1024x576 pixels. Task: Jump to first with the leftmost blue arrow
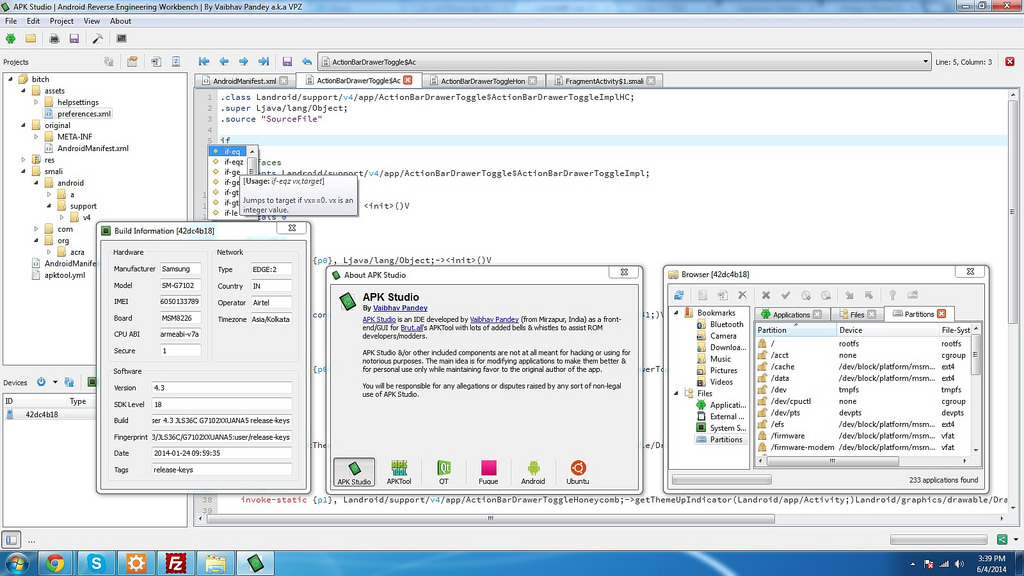(x=204, y=61)
